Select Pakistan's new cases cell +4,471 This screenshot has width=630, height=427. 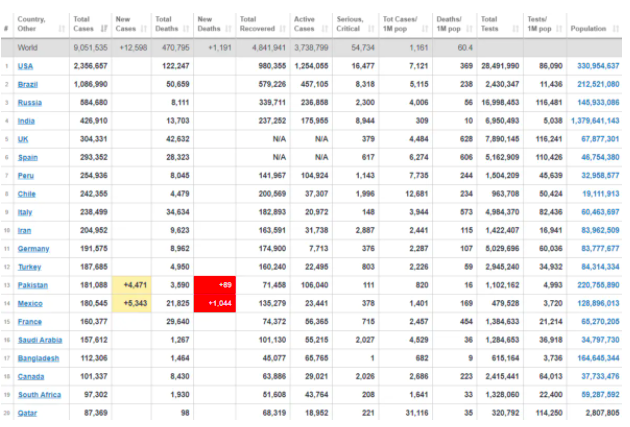tap(132, 285)
